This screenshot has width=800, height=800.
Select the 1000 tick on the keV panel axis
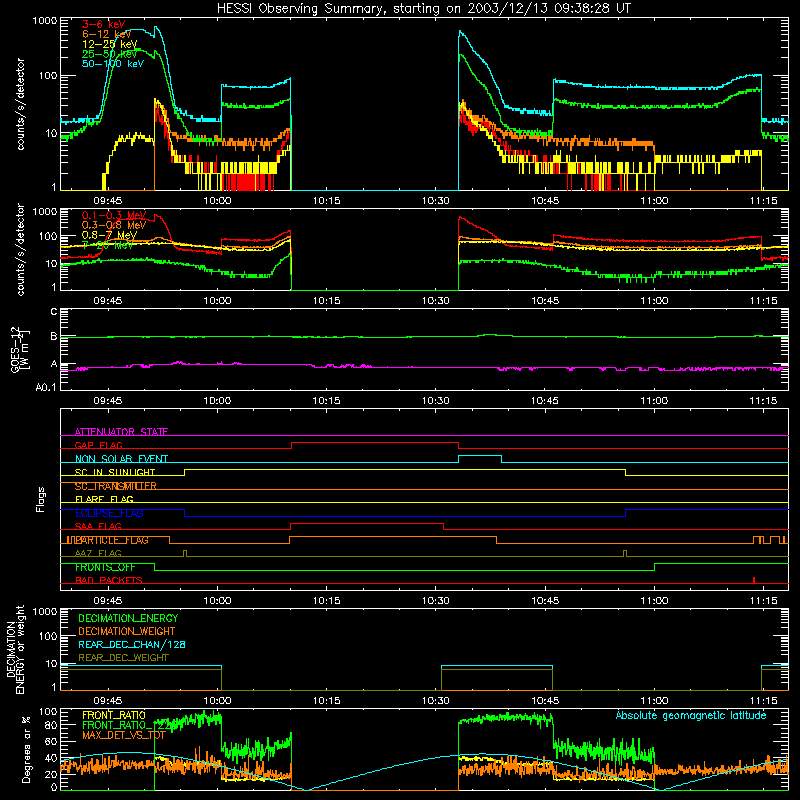coord(45,21)
